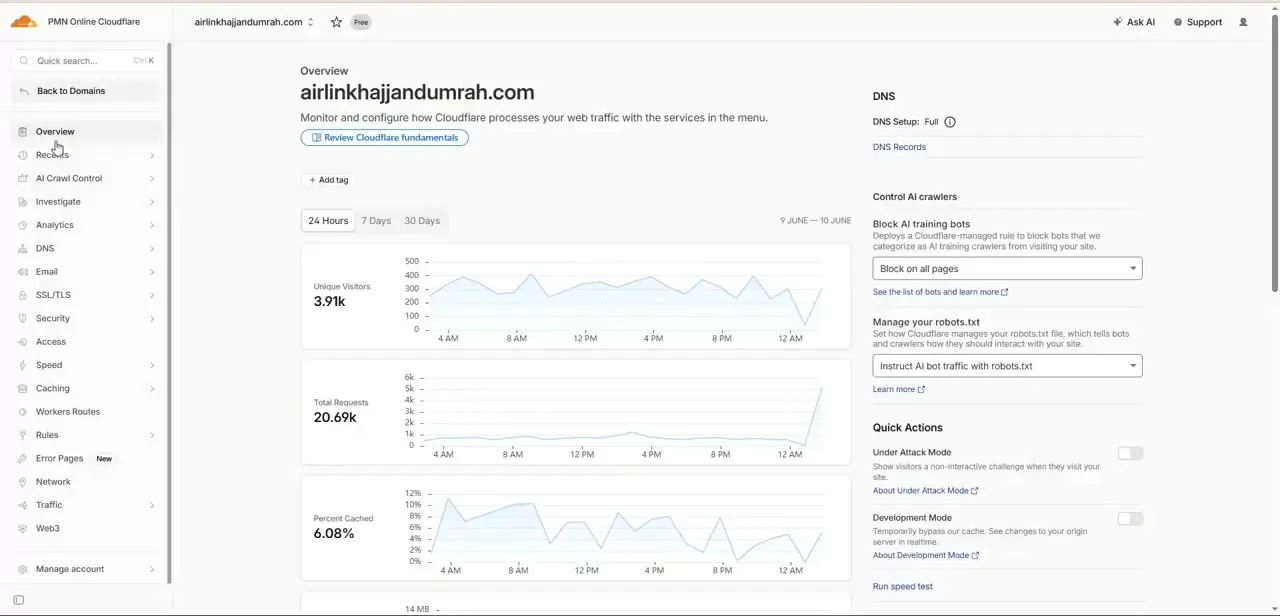Expand the AI Crawl Control chevron
The height and width of the screenshot is (616, 1280).
(x=152, y=179)
